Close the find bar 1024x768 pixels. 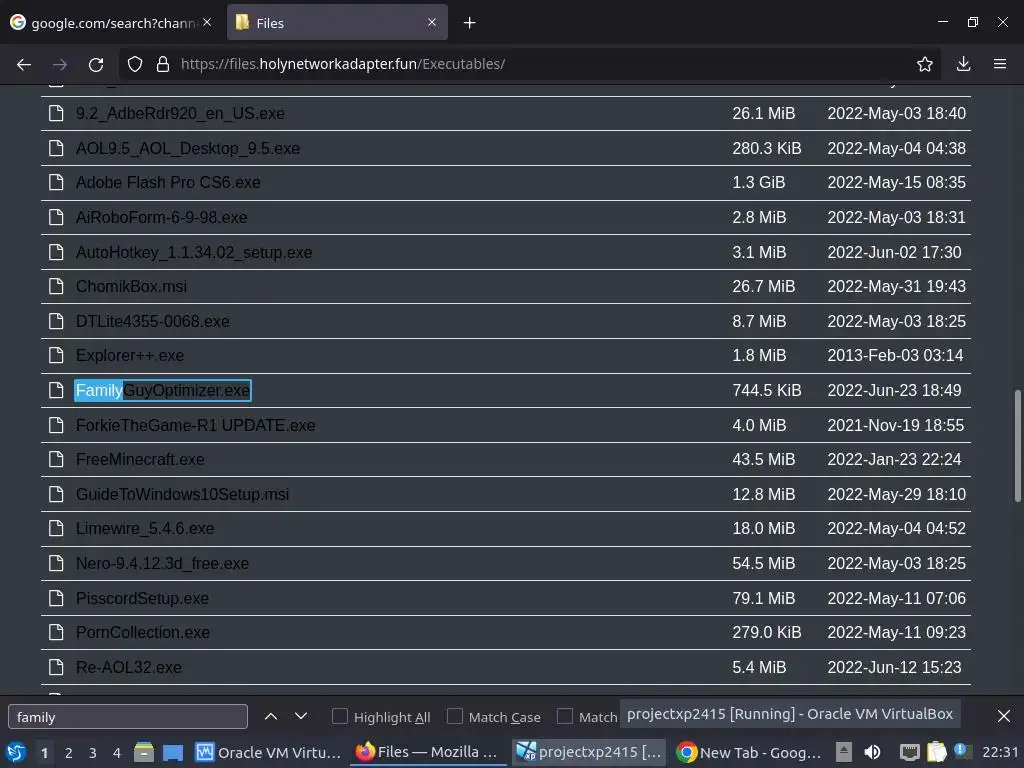click(1004, 716)
